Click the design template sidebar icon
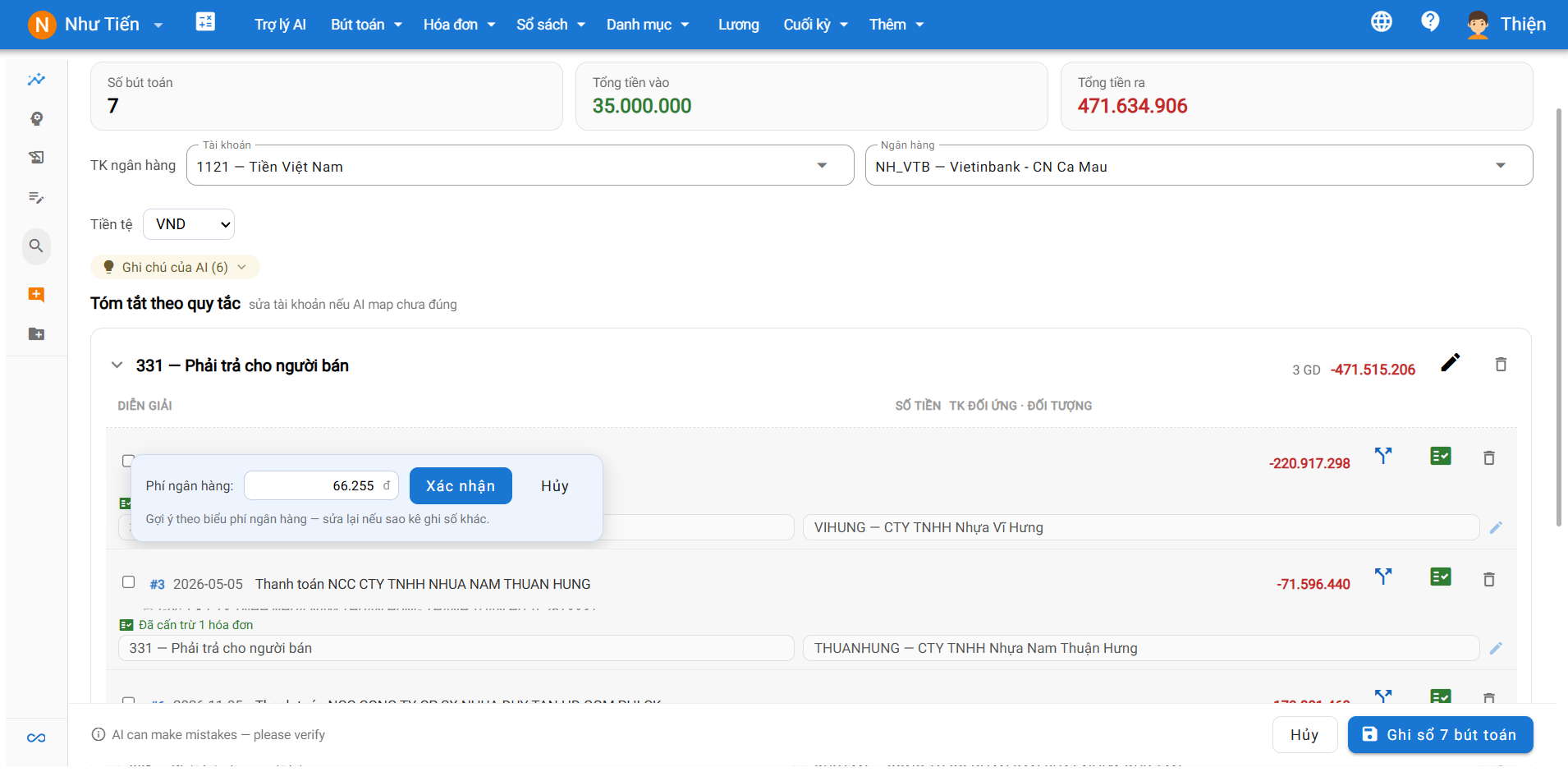Screen dimensions: 1568x772 [36, 158]
